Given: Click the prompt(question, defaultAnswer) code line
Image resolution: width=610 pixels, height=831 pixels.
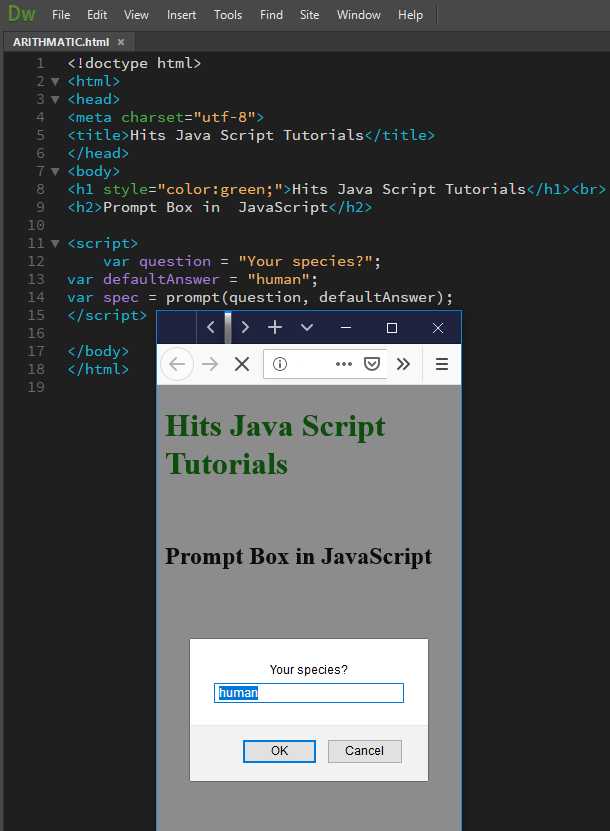Looking at the screenshot, I should (x=260, y=298).
